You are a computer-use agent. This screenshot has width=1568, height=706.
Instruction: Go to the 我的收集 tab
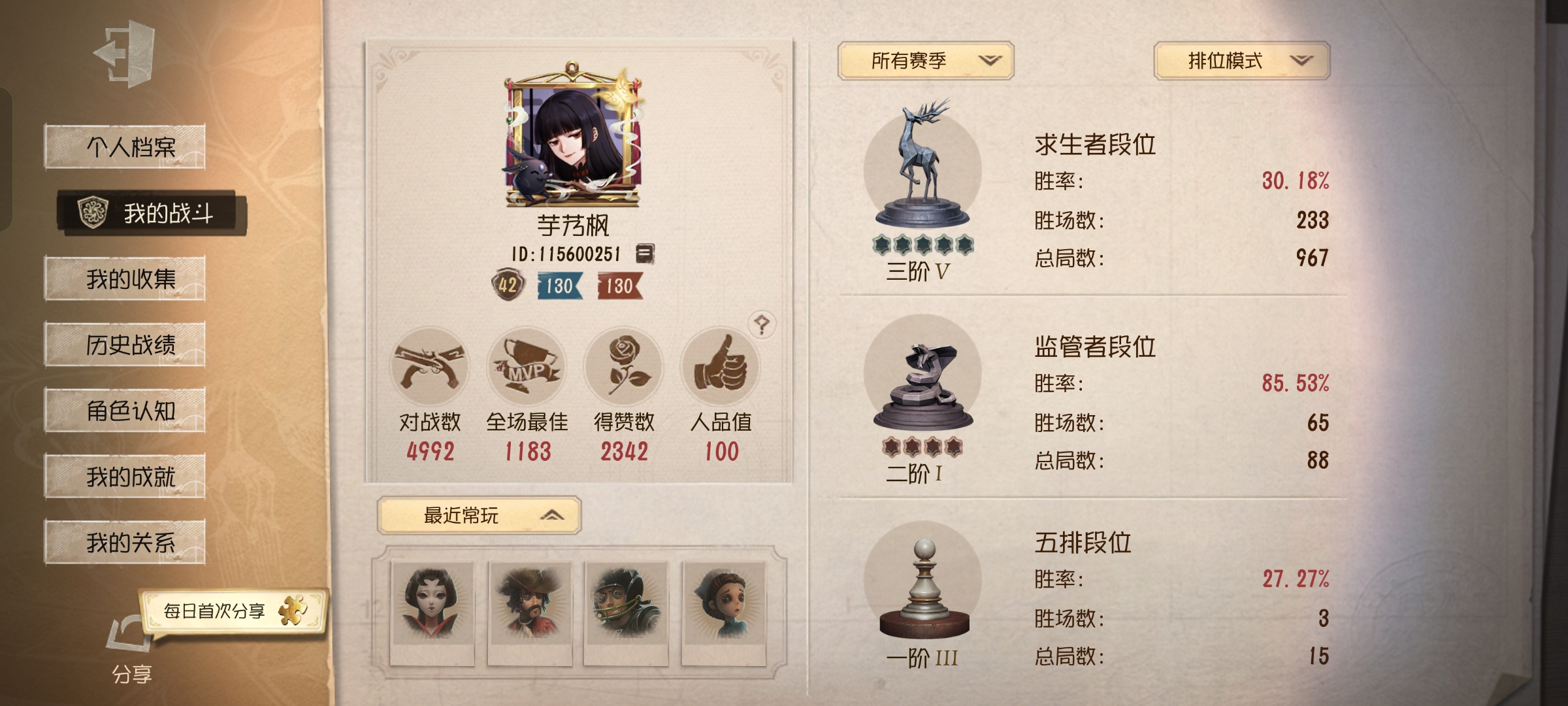125,278
